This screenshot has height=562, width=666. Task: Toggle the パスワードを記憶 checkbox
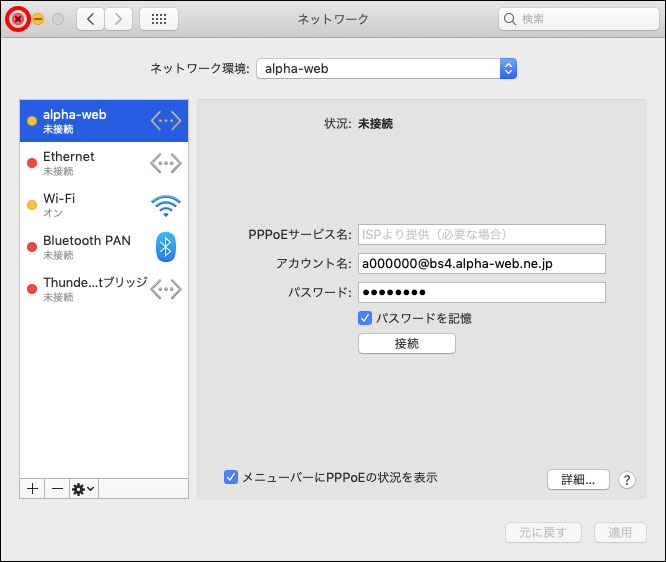365,318
